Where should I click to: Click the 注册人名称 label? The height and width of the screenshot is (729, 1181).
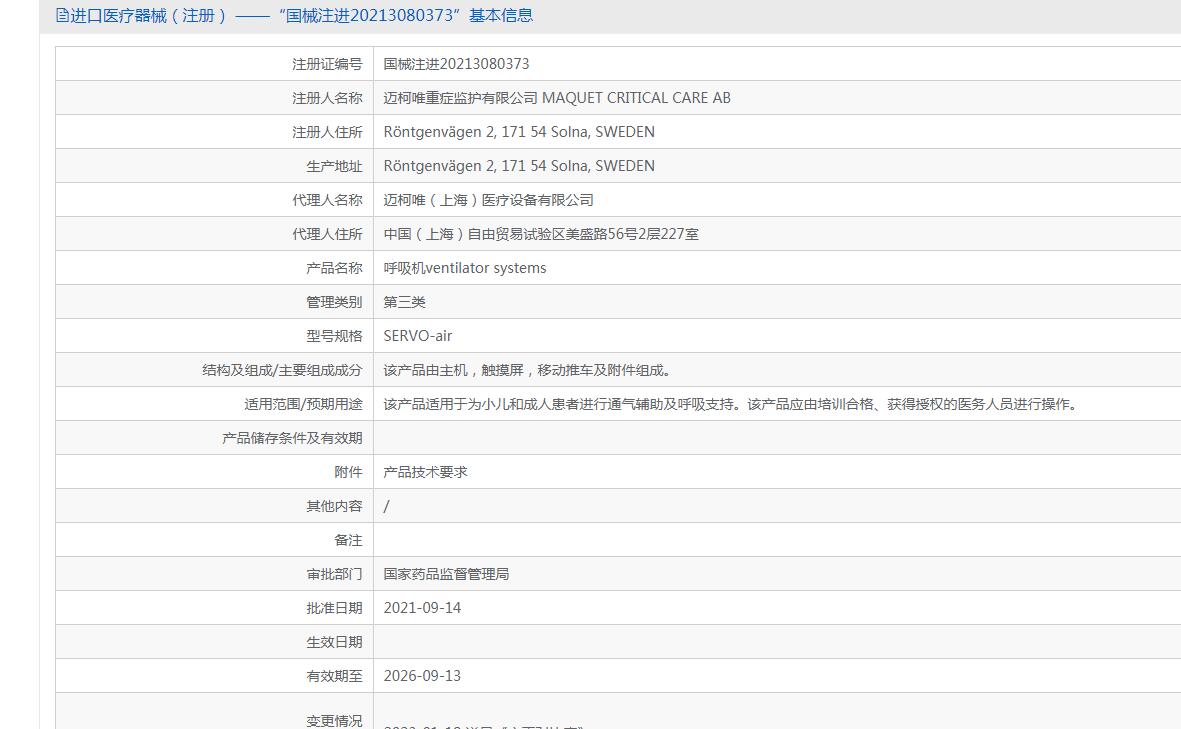[327, 98]
